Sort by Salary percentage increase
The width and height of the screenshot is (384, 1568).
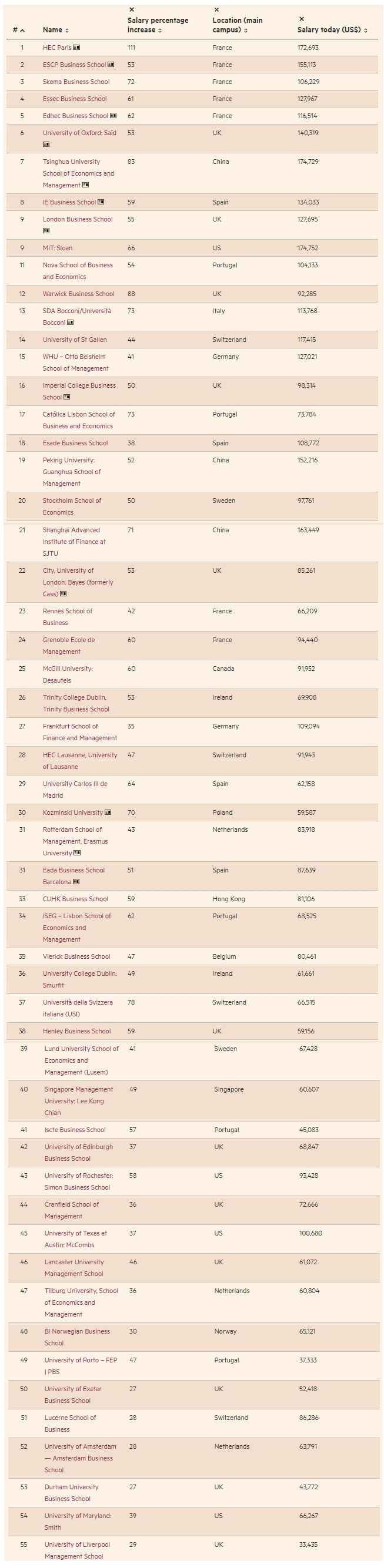[157, 25]
